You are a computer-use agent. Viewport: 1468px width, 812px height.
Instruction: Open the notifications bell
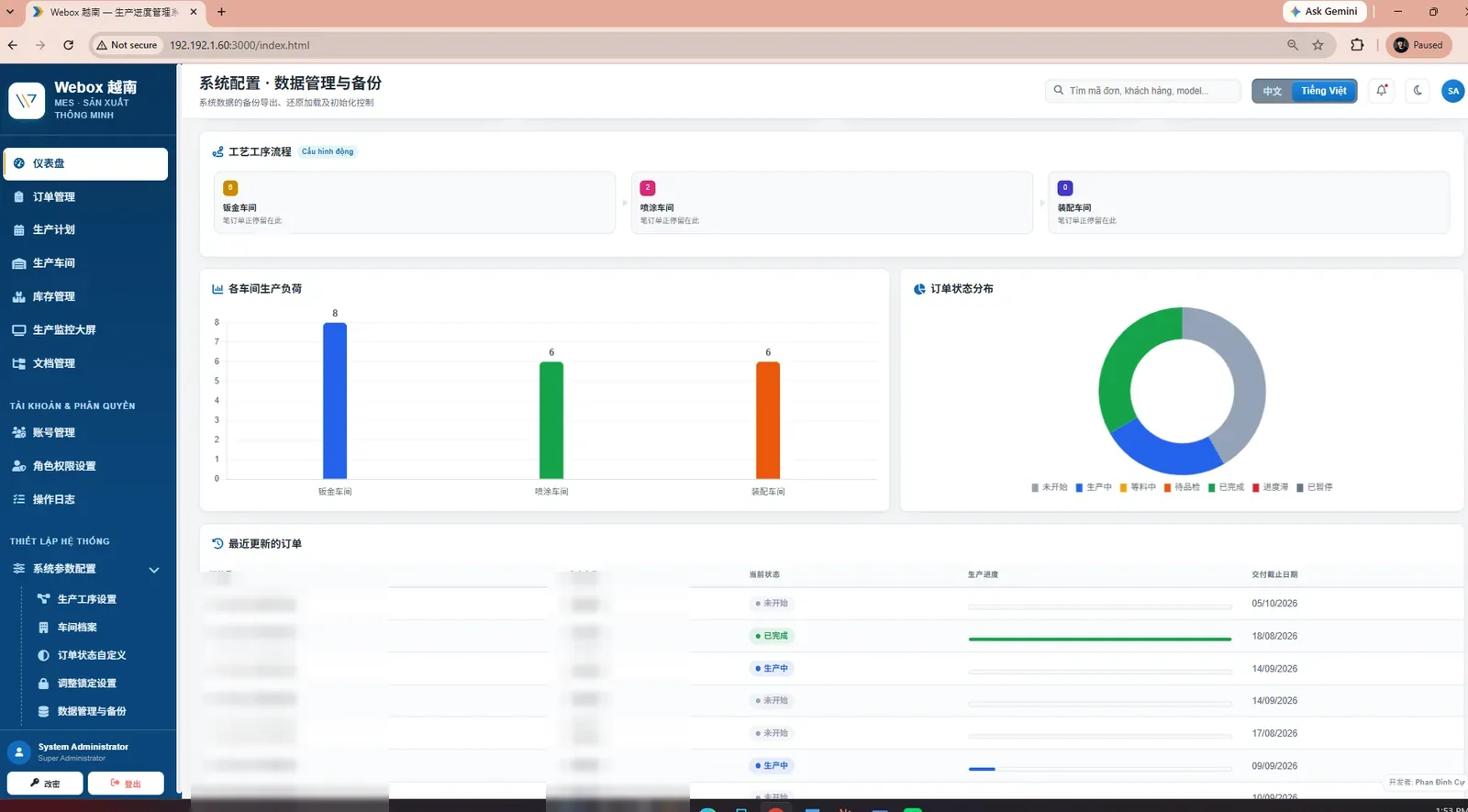coord(1382,90)
